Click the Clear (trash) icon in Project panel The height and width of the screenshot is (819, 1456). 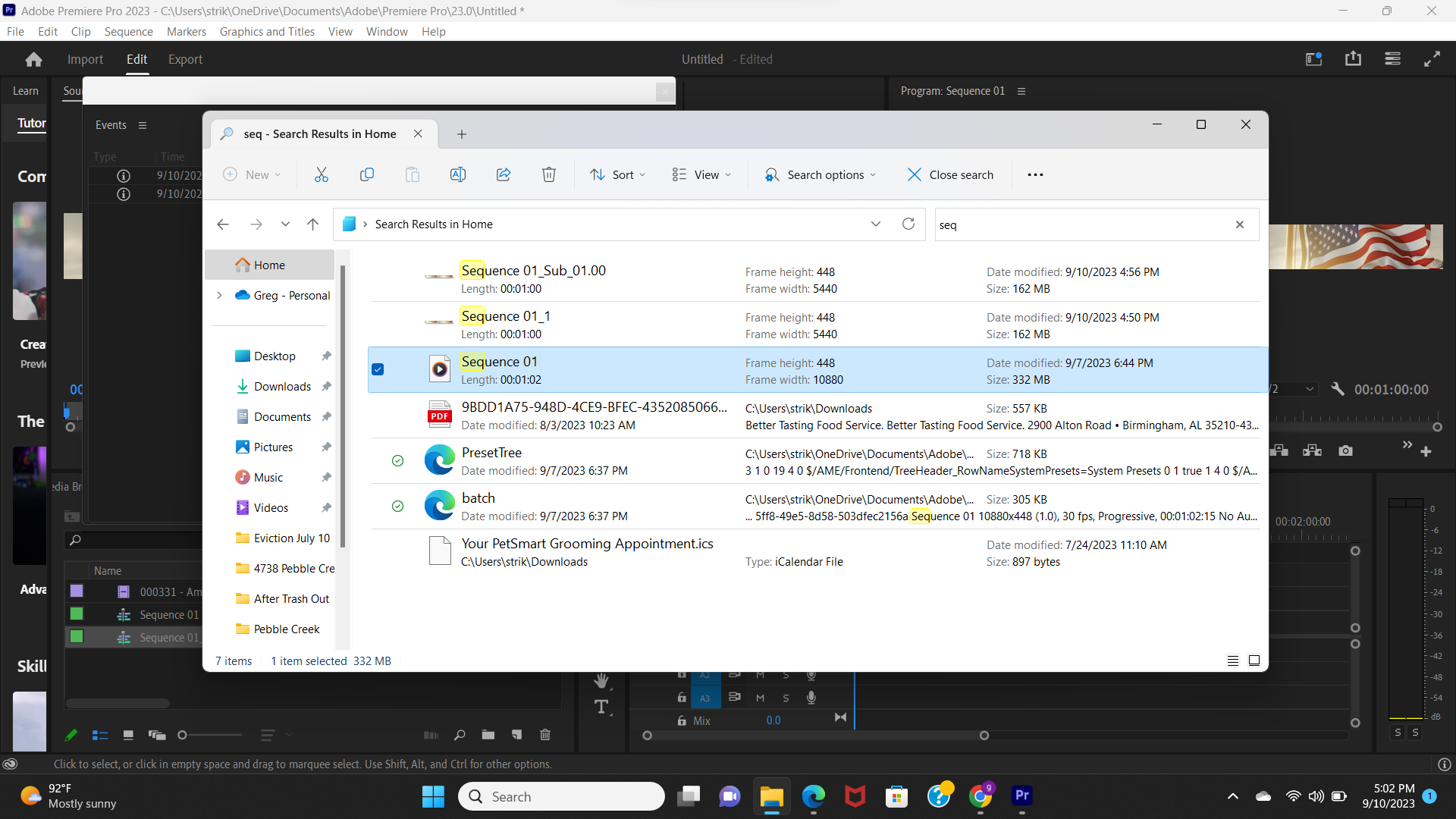coord(545,735)
